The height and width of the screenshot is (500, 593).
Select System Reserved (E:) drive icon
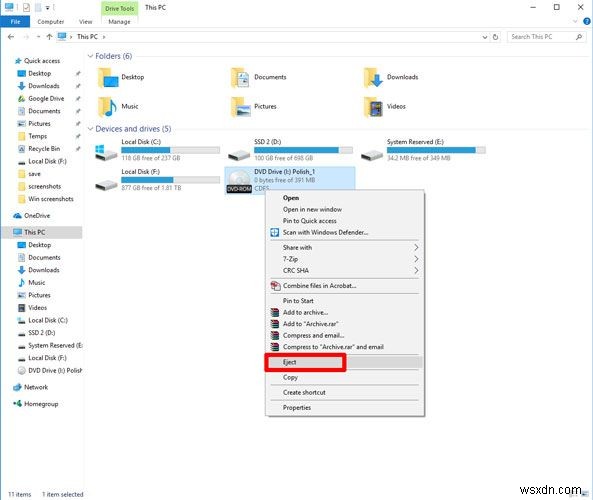point(372,154)
